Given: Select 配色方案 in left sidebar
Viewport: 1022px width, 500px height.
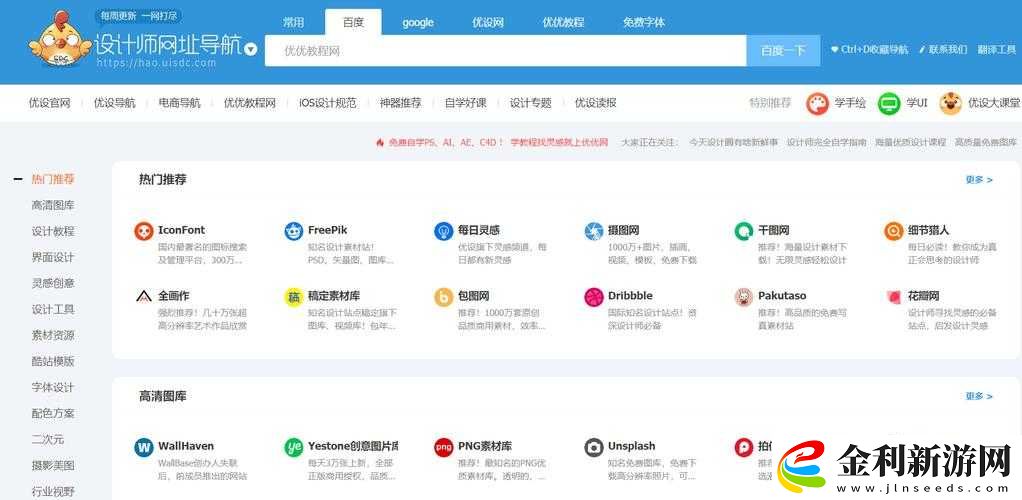Looking at the screenshot, I should click(x=53, y=413).
